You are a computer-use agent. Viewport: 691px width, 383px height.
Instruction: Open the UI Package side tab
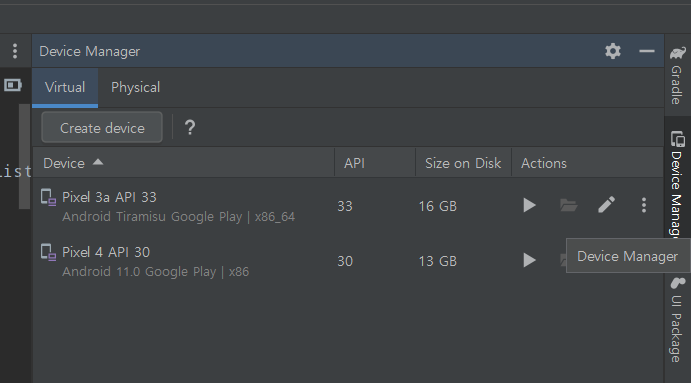[x=677, y=320]
